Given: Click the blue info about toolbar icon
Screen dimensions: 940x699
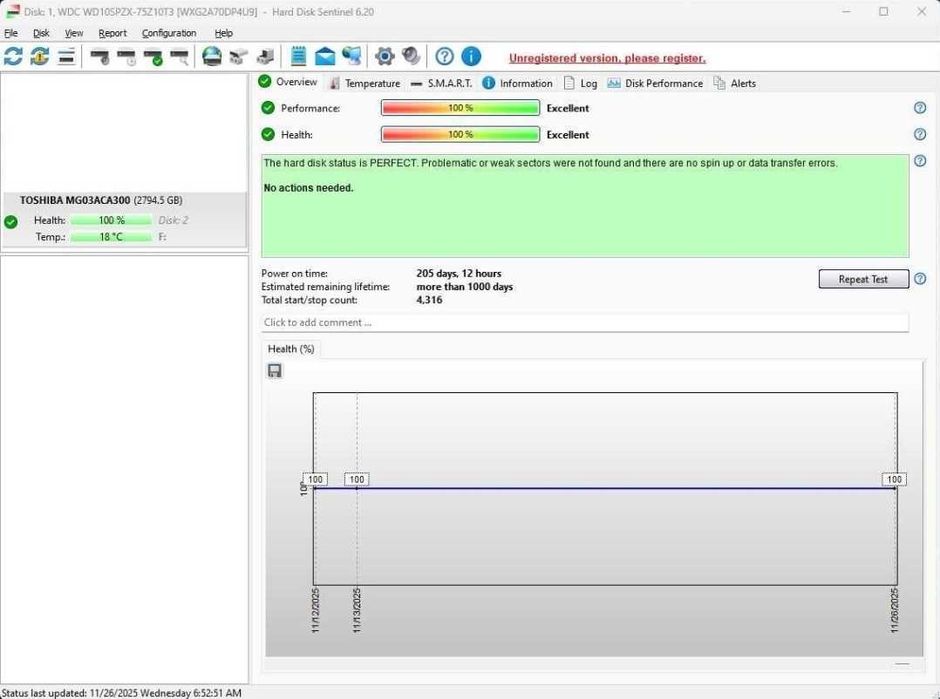Looking at the screenshot, I should click(x=471, y=56).
